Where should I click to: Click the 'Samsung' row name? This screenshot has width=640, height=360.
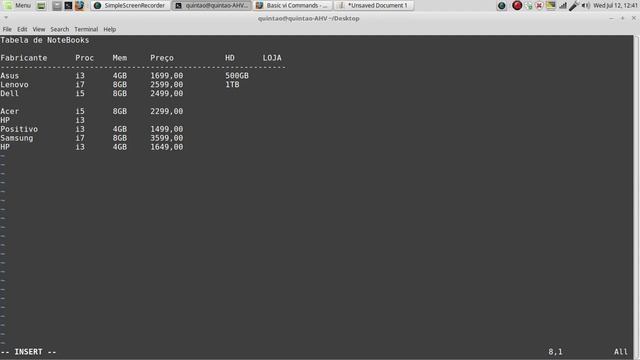pos(17,138)
